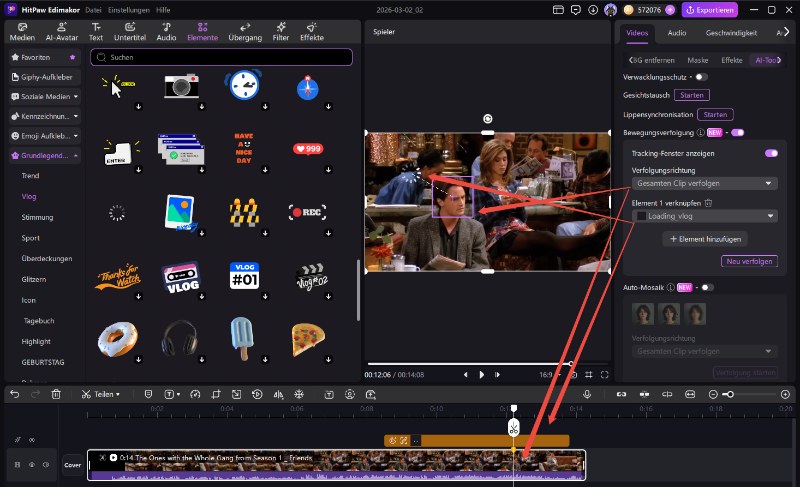Screen dimensions: 800x487
Task: Toggle Bewegungsverfolgung motion tracking switch
Action: [737, 133]
